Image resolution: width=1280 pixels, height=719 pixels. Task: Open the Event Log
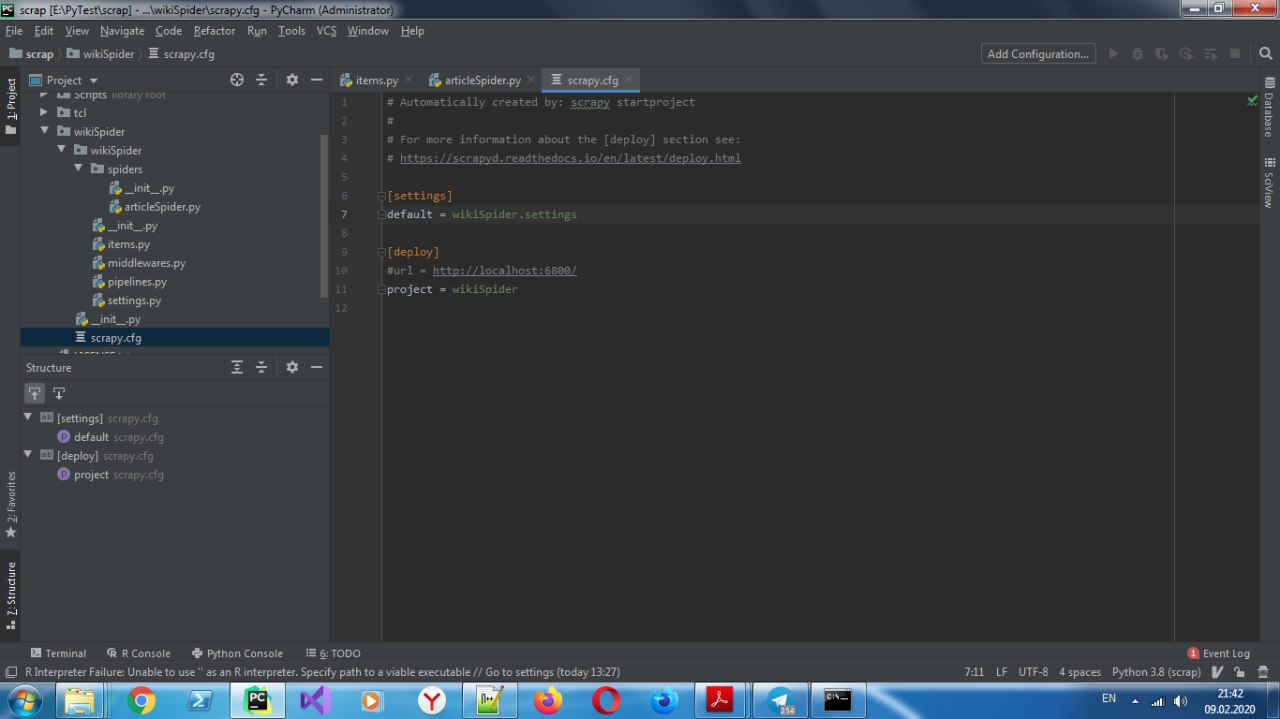[1218, 653]
